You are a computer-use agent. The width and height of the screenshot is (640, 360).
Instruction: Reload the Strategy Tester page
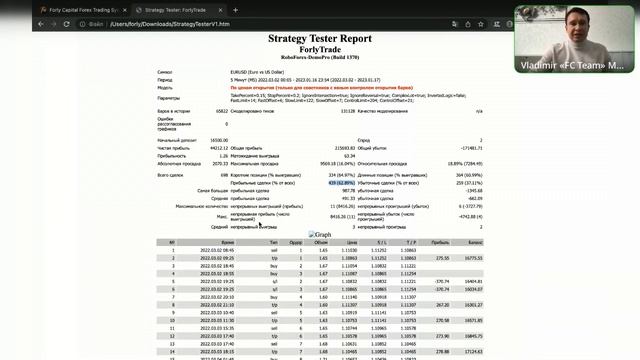67,24
